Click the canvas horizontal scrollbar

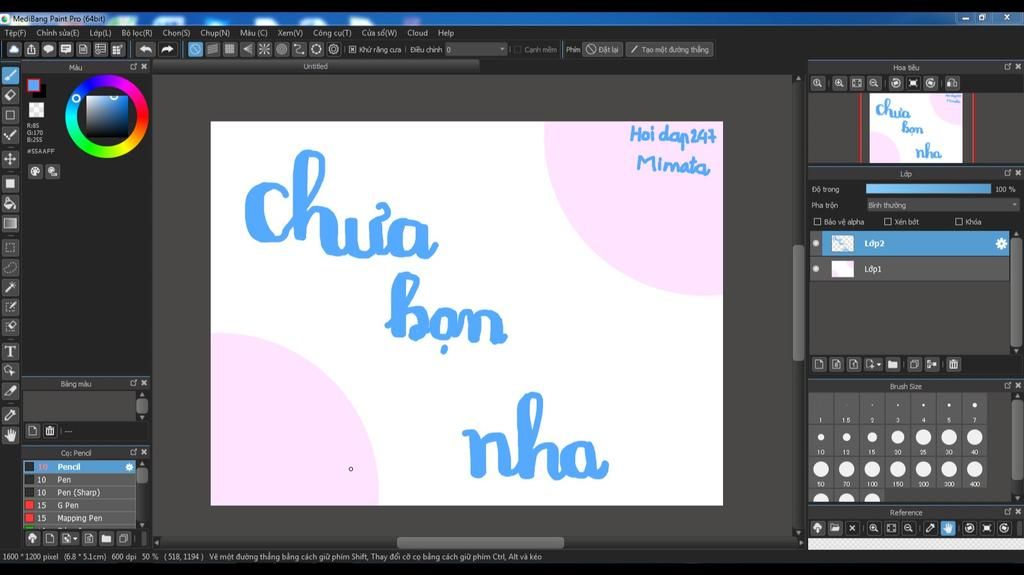pyautogui.click(x=480, y=542)
